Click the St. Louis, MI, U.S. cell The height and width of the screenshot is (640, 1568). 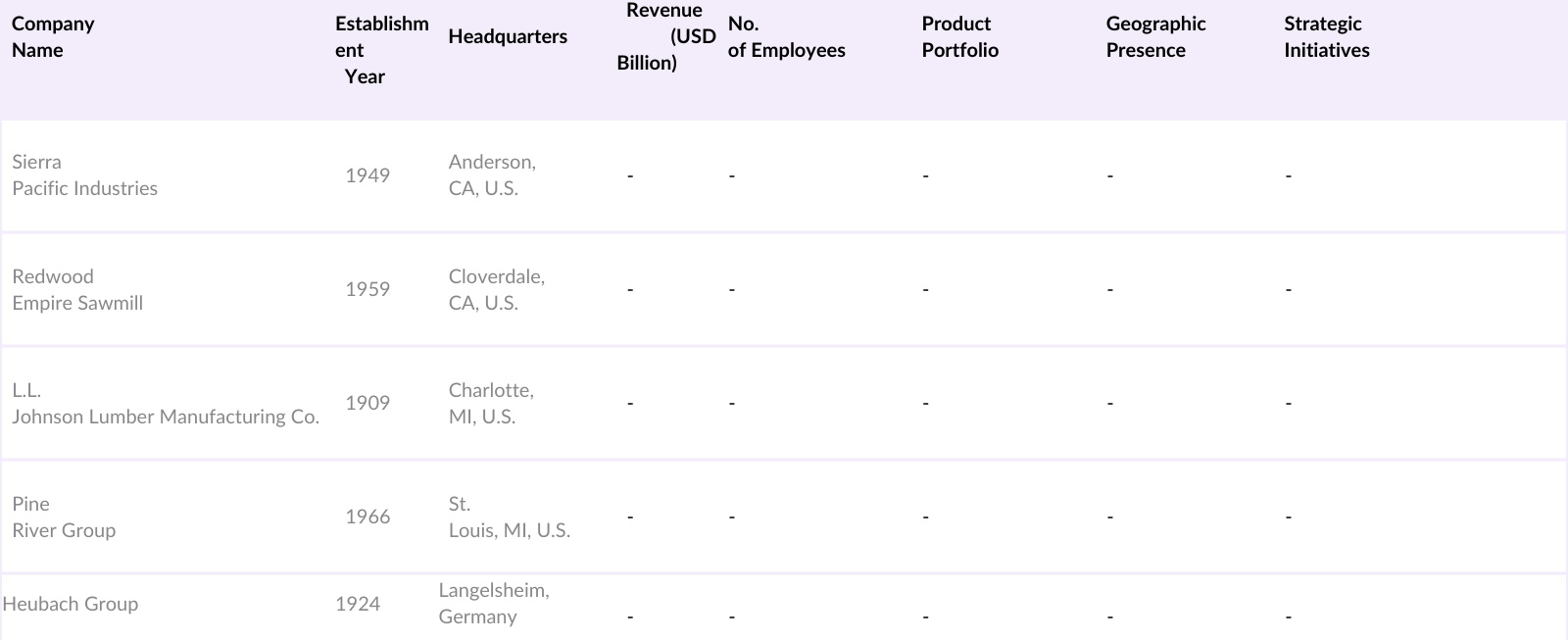coord(509,517)
